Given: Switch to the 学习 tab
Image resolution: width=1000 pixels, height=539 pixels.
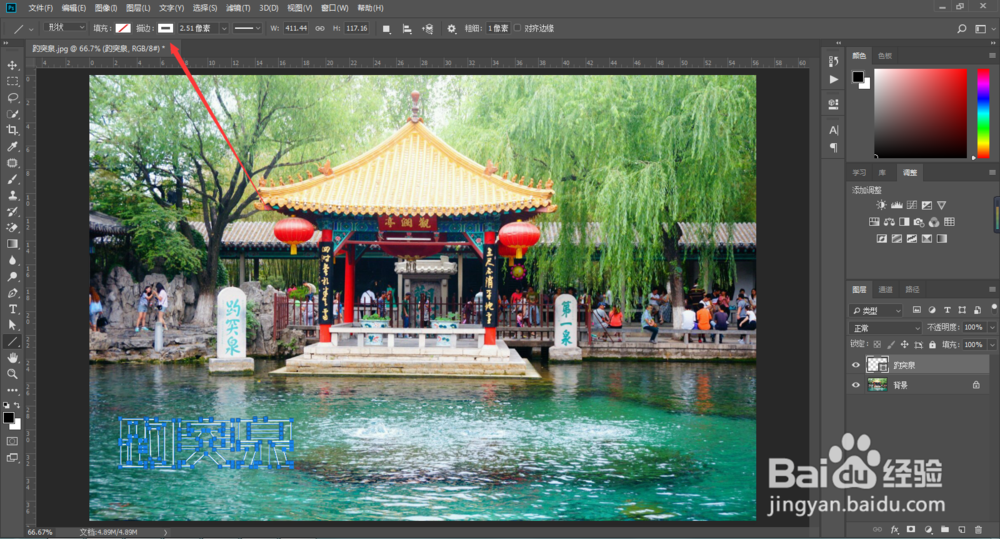Looking at the screenshot, I should pyautogui.click(x=859, y=173).
